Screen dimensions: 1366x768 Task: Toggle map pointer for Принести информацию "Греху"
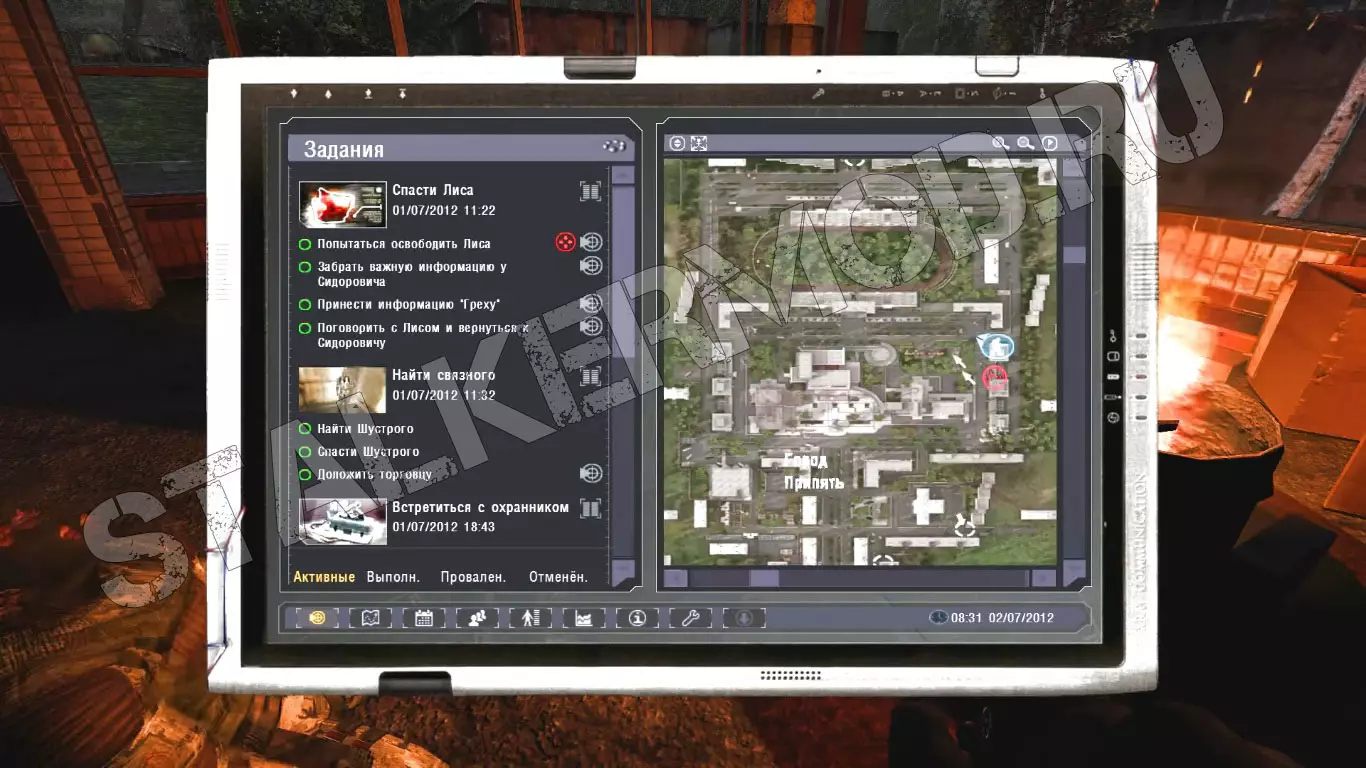coord(591,304)
